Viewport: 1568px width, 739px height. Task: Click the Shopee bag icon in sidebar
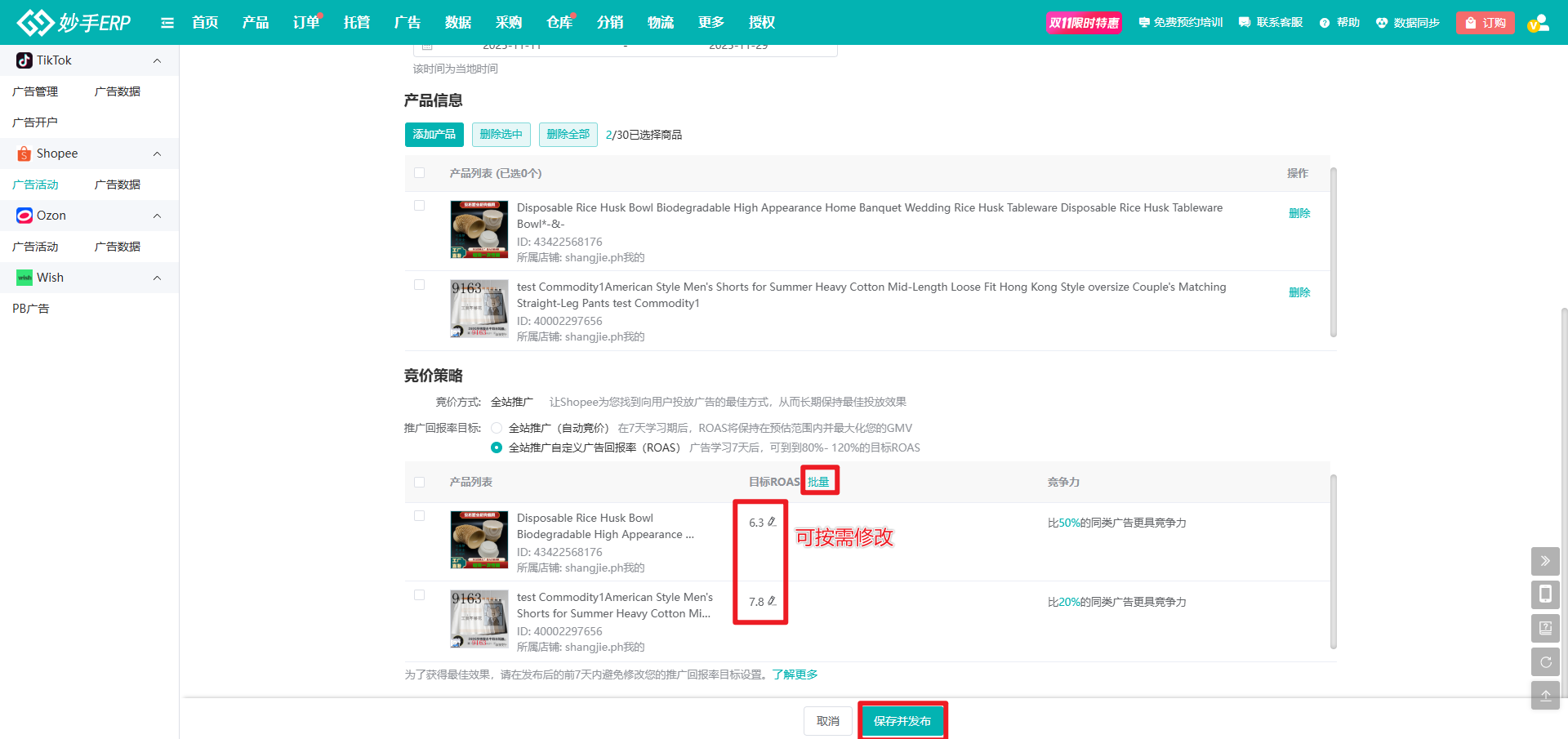point(24,154)
